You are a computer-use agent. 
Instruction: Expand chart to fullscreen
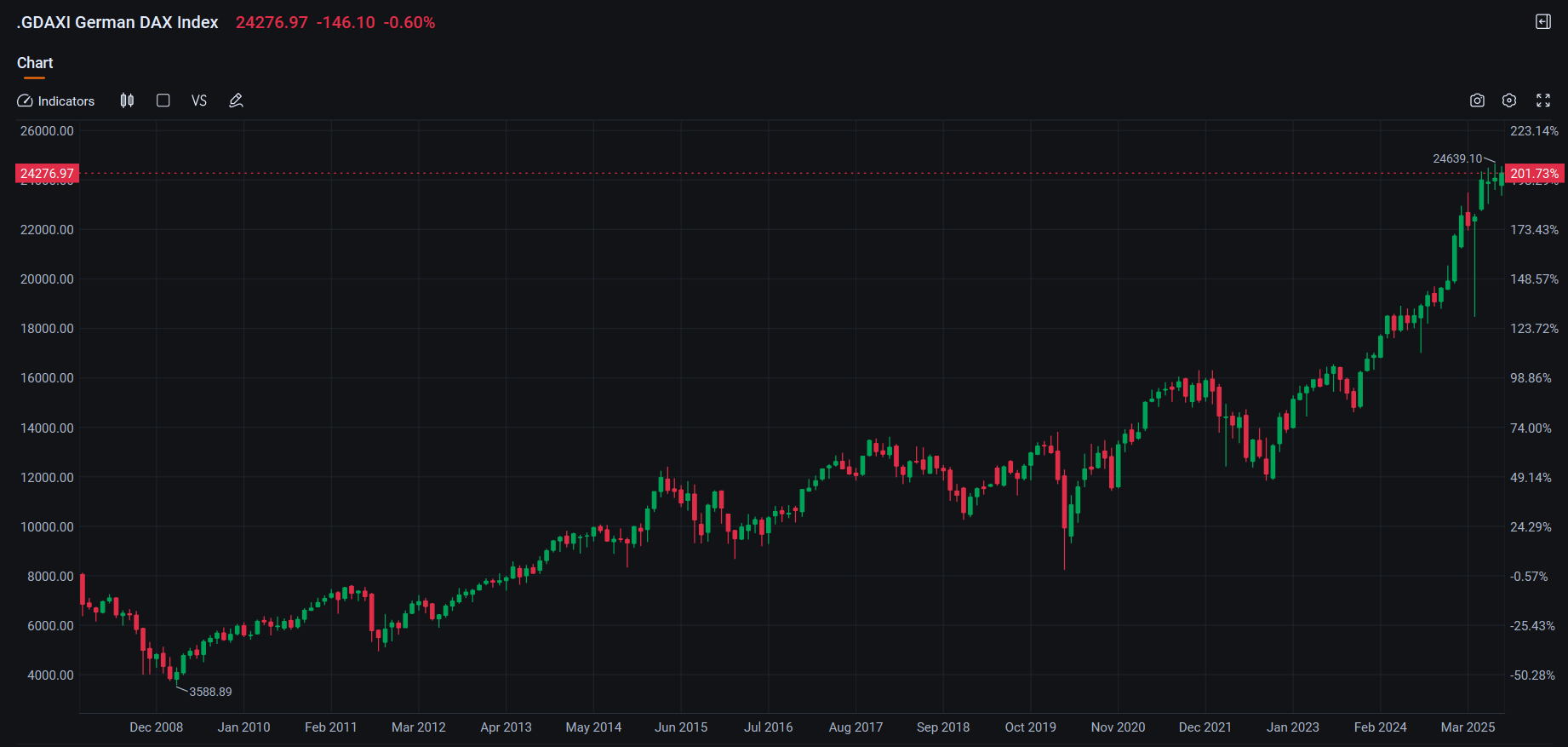tap(1543, 101)
